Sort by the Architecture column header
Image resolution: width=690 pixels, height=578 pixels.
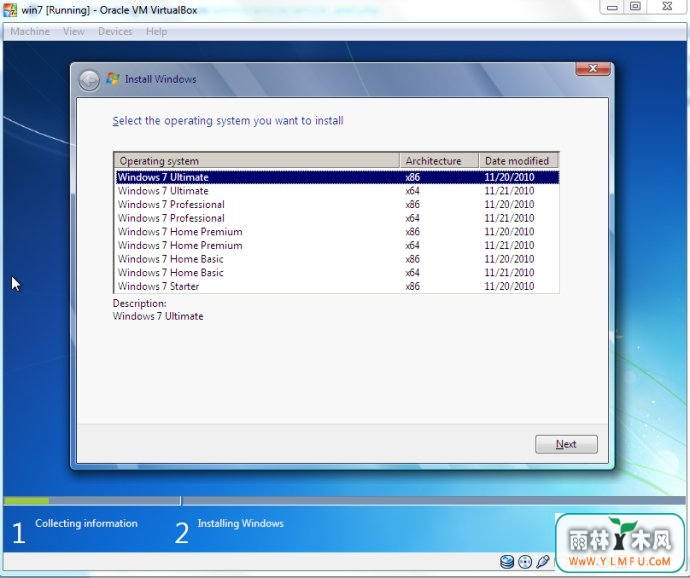click(439, 161)
